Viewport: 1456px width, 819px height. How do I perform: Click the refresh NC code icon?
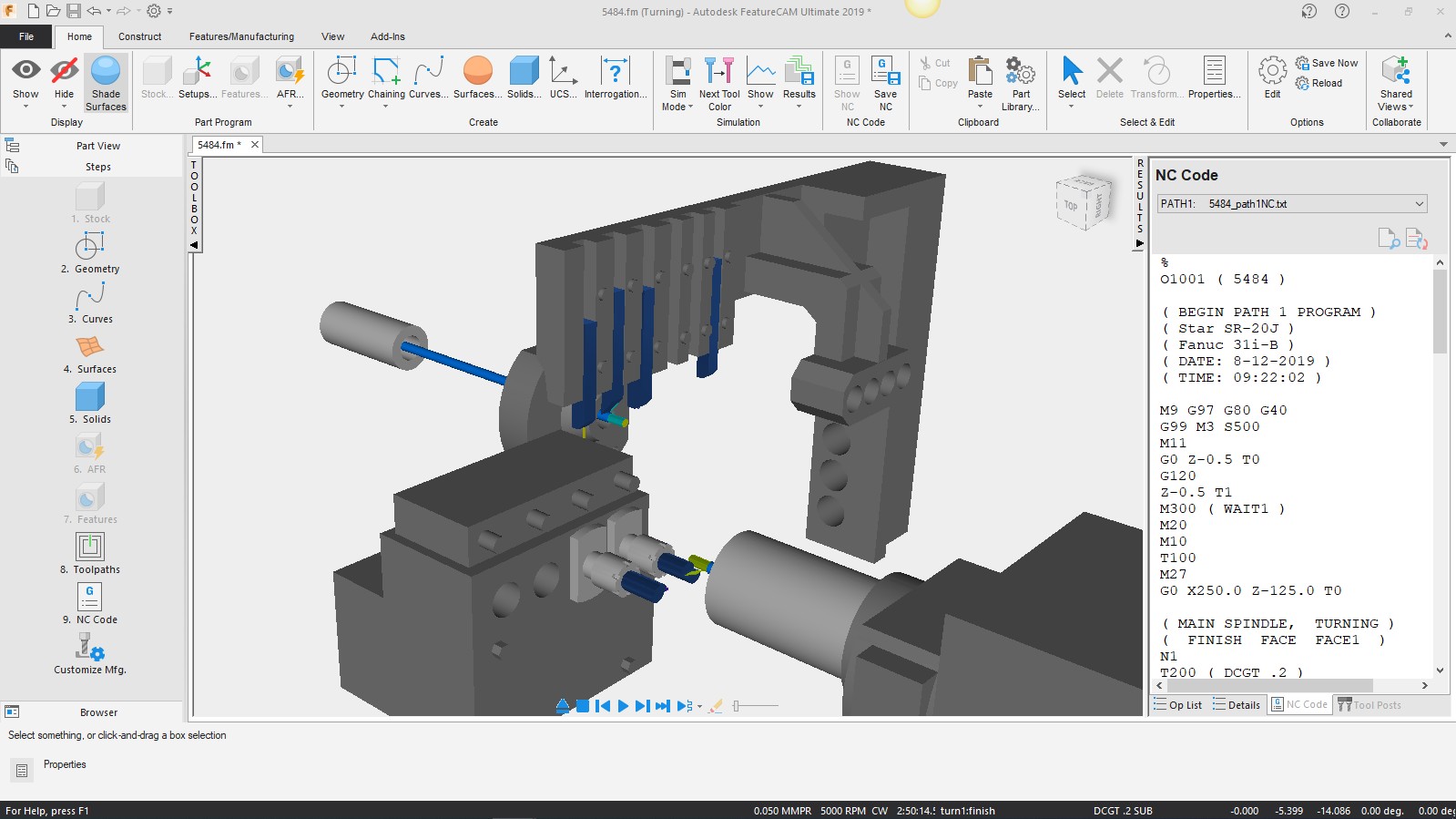[1417, 238]
